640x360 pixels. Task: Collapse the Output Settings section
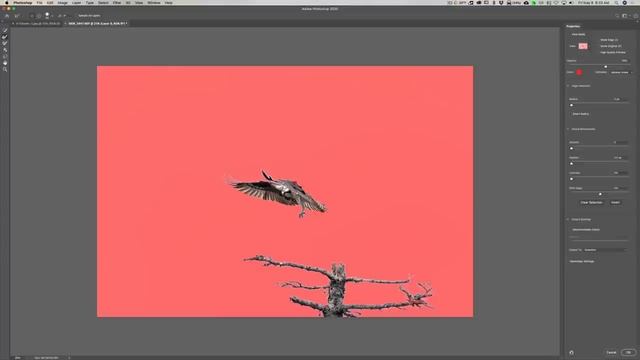coord(568,219)
